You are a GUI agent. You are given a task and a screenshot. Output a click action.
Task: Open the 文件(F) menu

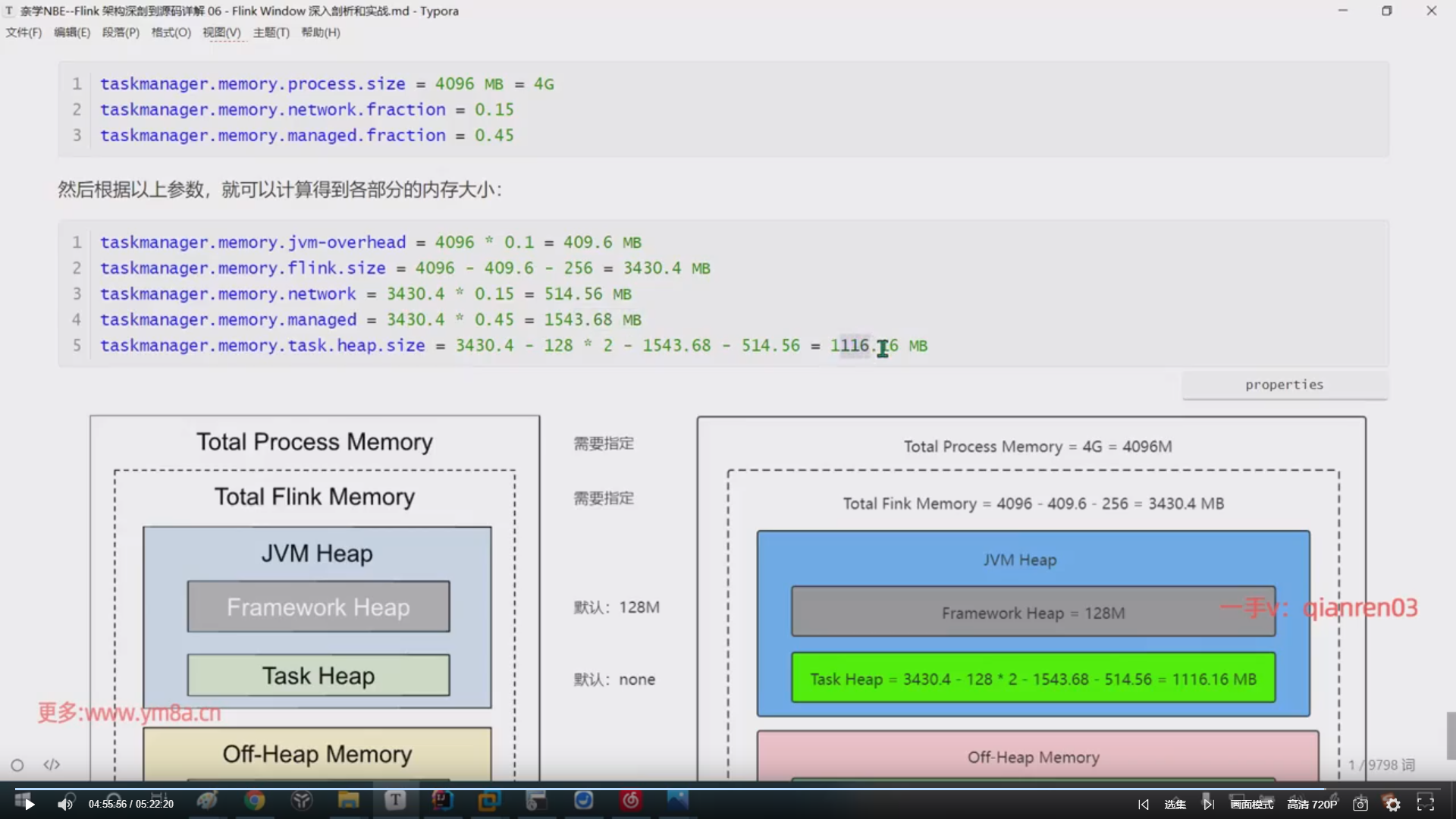point(24,33)
